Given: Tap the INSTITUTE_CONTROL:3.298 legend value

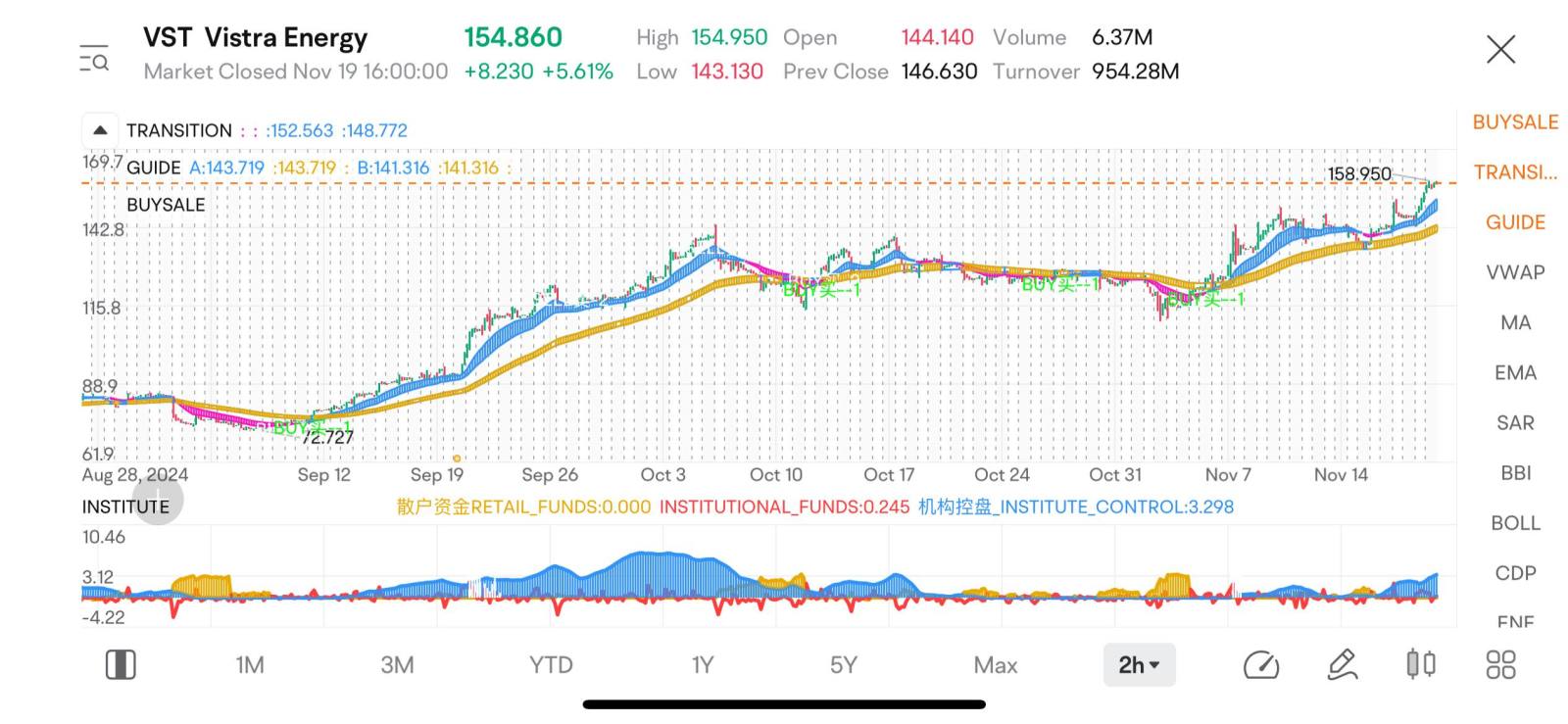Looking at the screenshot, I should pos(1076,507).
